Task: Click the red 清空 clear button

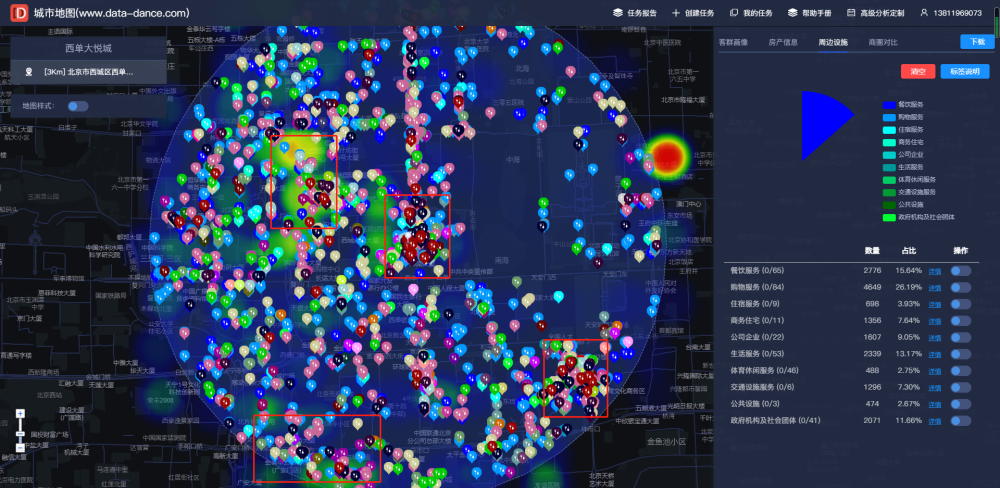Action: click(918, 71)
